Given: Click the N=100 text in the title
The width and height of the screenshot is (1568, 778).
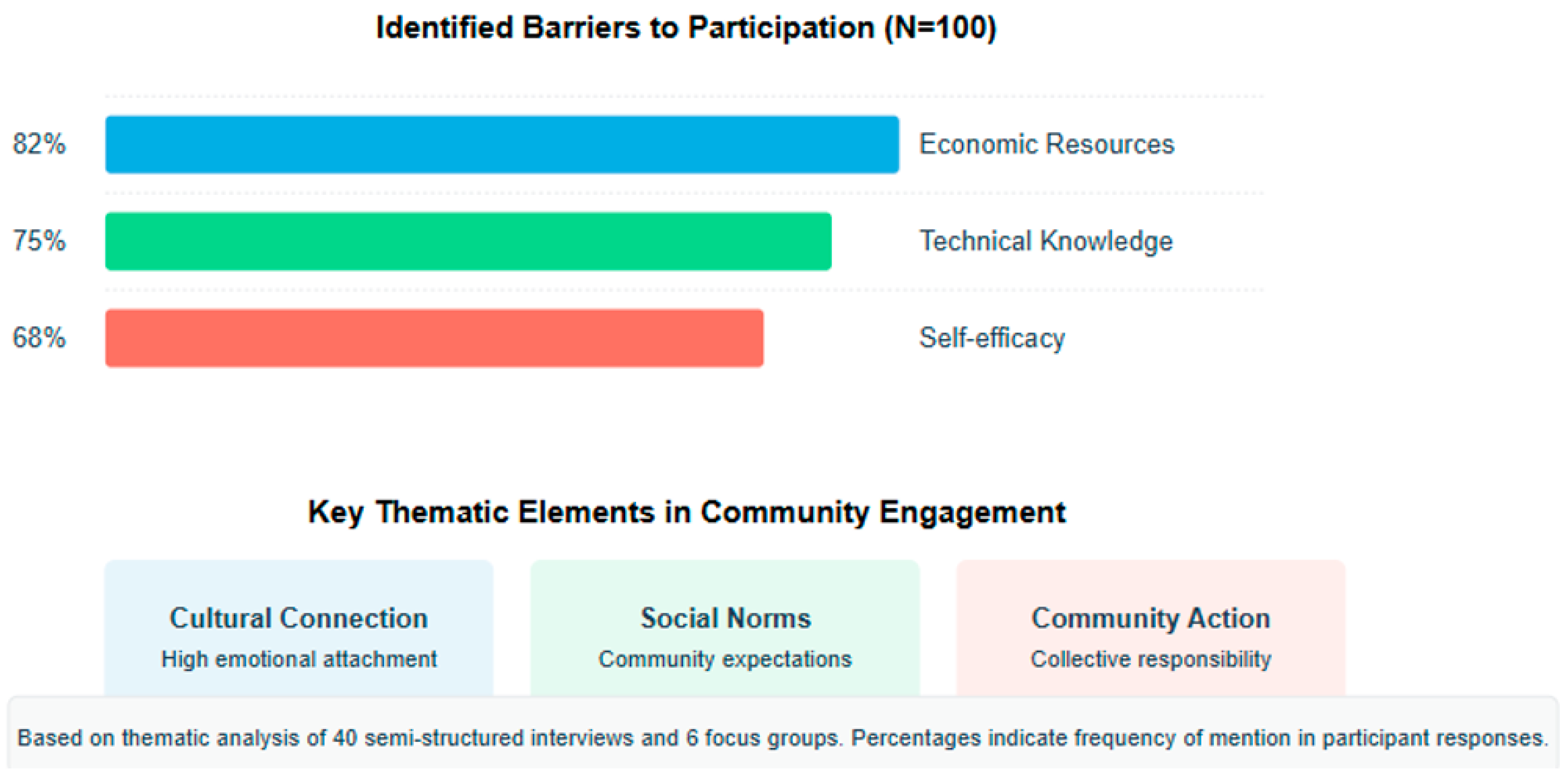Looking at the screenshot, I should pos(940,28).
